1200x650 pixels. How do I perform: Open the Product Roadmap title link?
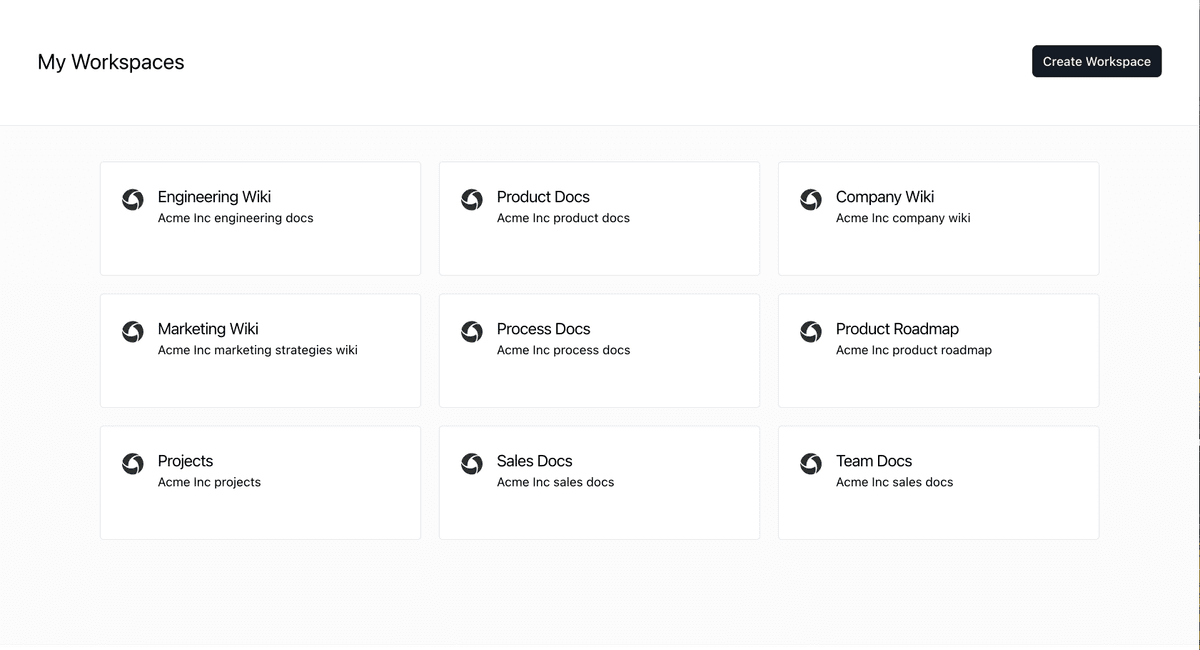coord(897,329)
